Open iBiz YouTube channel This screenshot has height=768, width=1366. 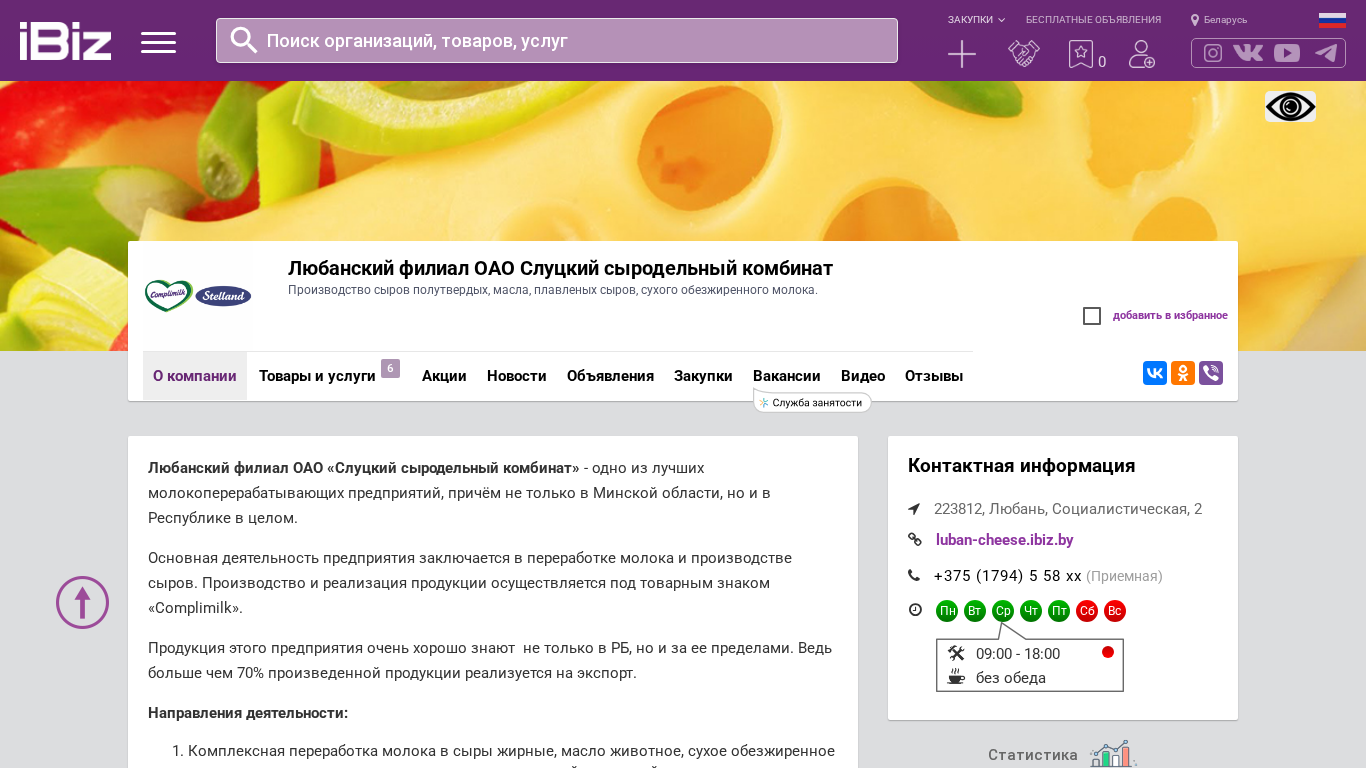(1287, 53)
